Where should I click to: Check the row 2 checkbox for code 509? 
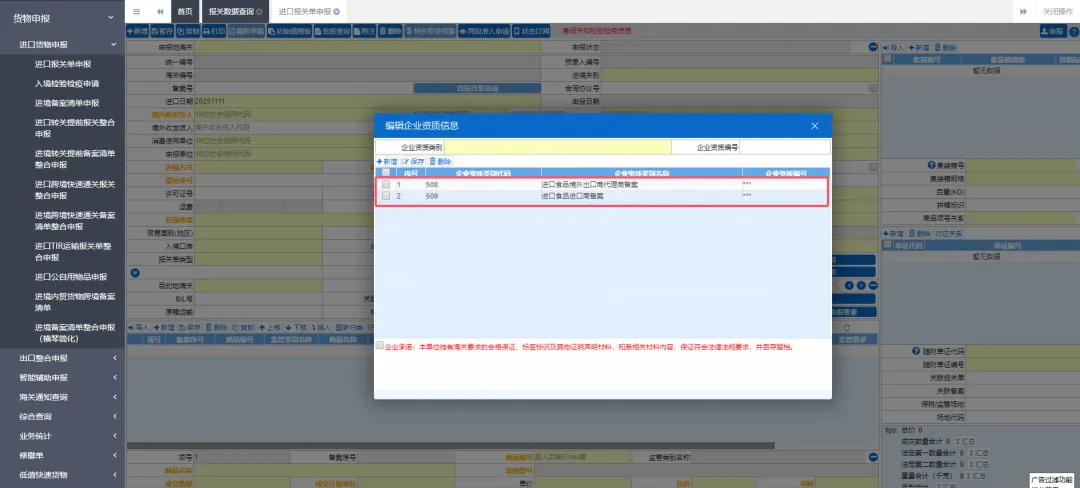(x=386, y=196)
